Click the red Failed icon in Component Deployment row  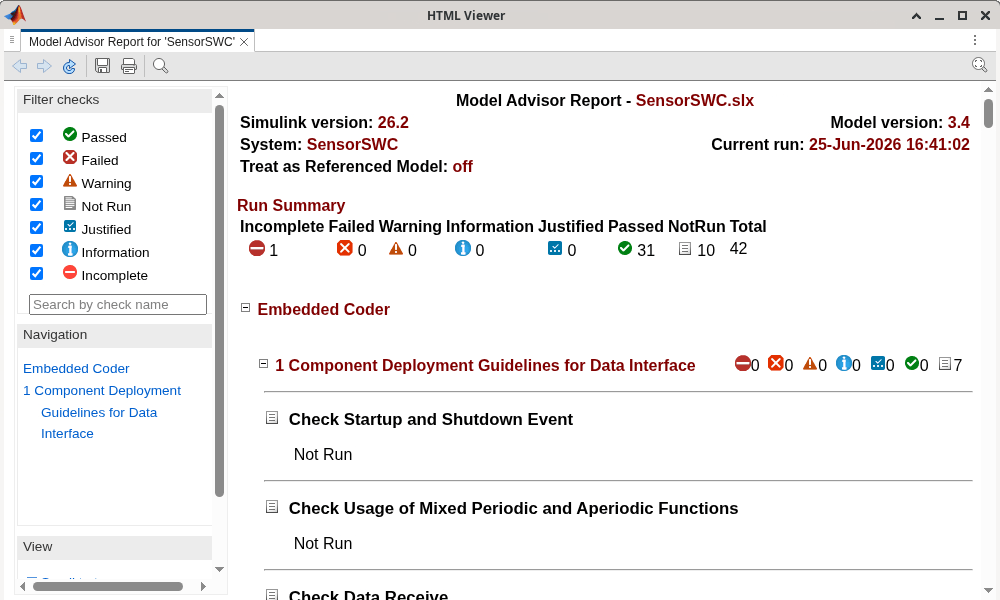(x=776, y=363)
